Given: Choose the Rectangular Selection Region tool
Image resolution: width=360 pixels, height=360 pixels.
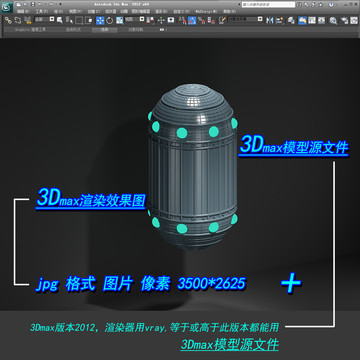Looking at the screenshot, I should 79,20.
